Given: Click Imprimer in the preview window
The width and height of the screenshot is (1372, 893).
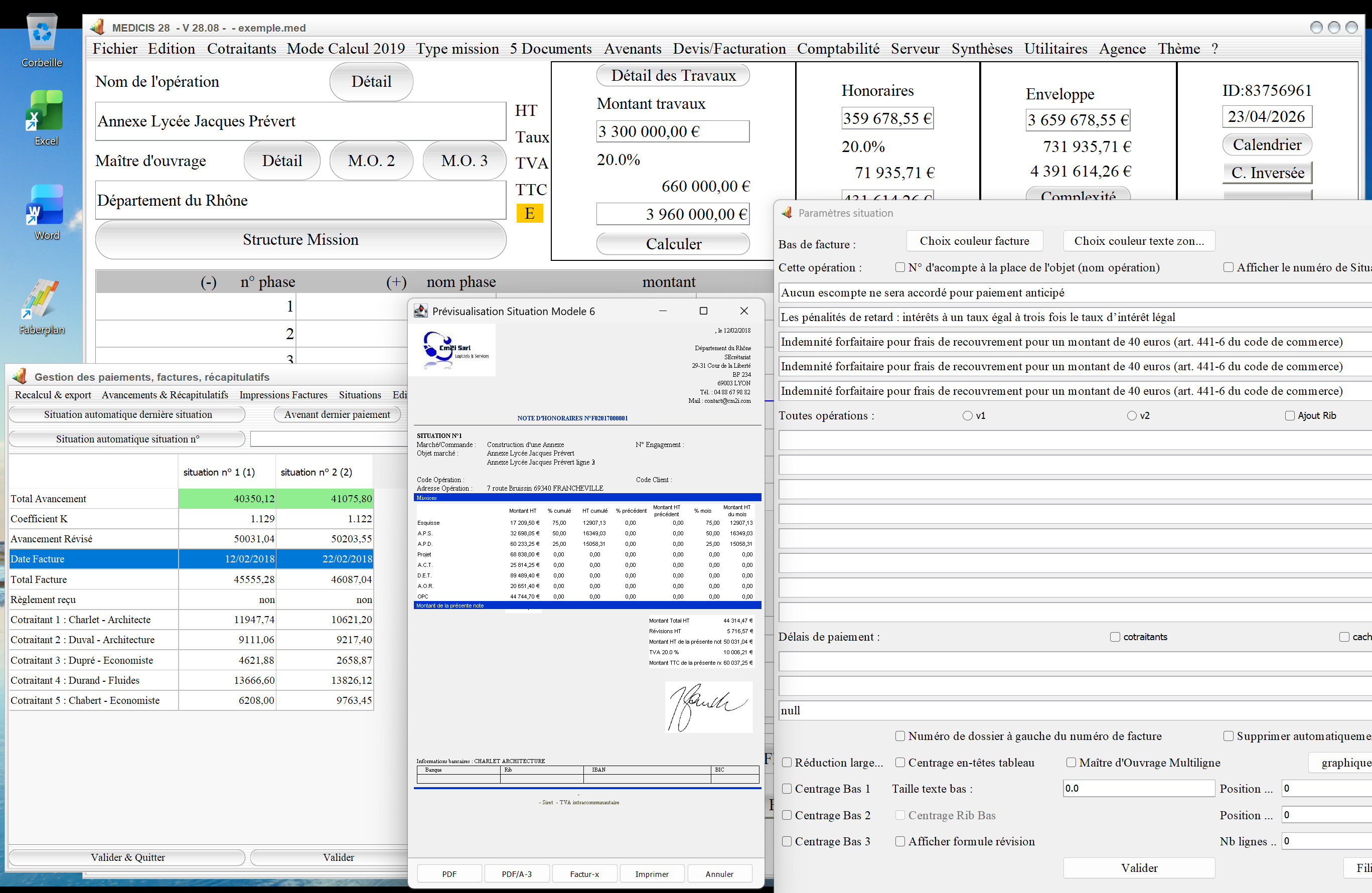Looking at the screenshot, I should (652, 873).
